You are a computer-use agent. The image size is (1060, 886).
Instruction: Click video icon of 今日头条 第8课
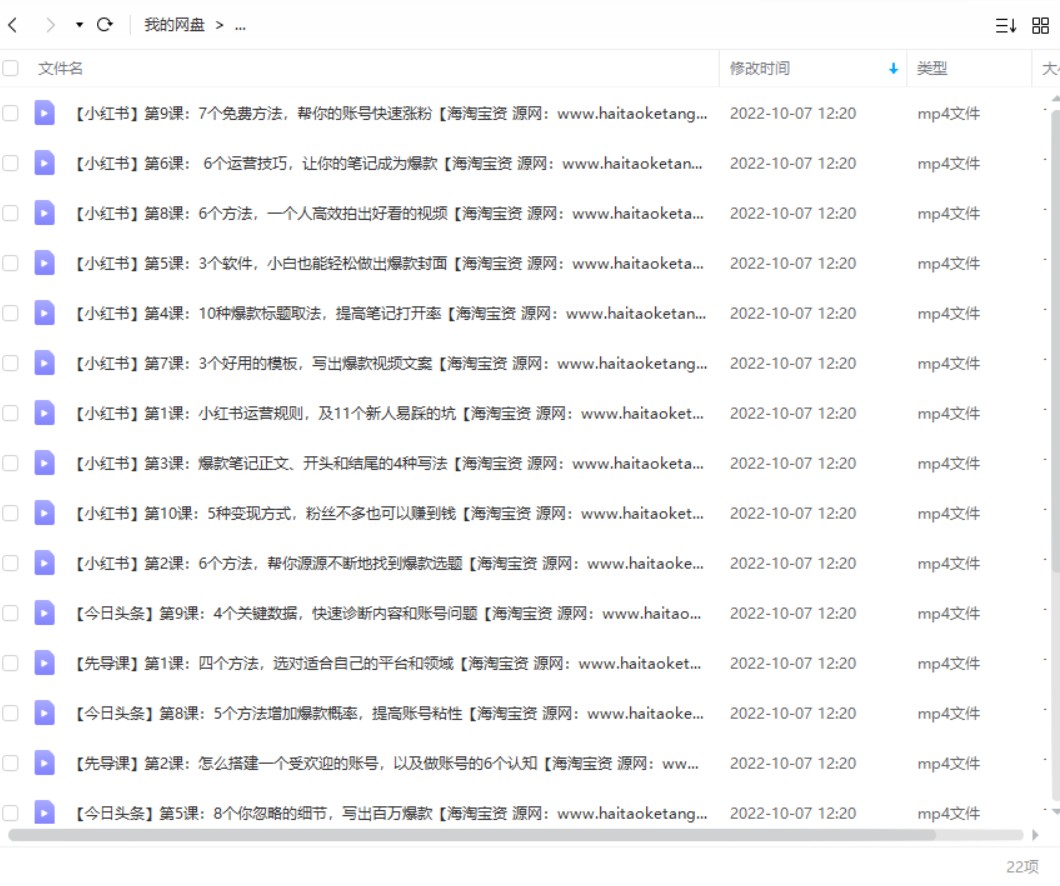[45, 713]
